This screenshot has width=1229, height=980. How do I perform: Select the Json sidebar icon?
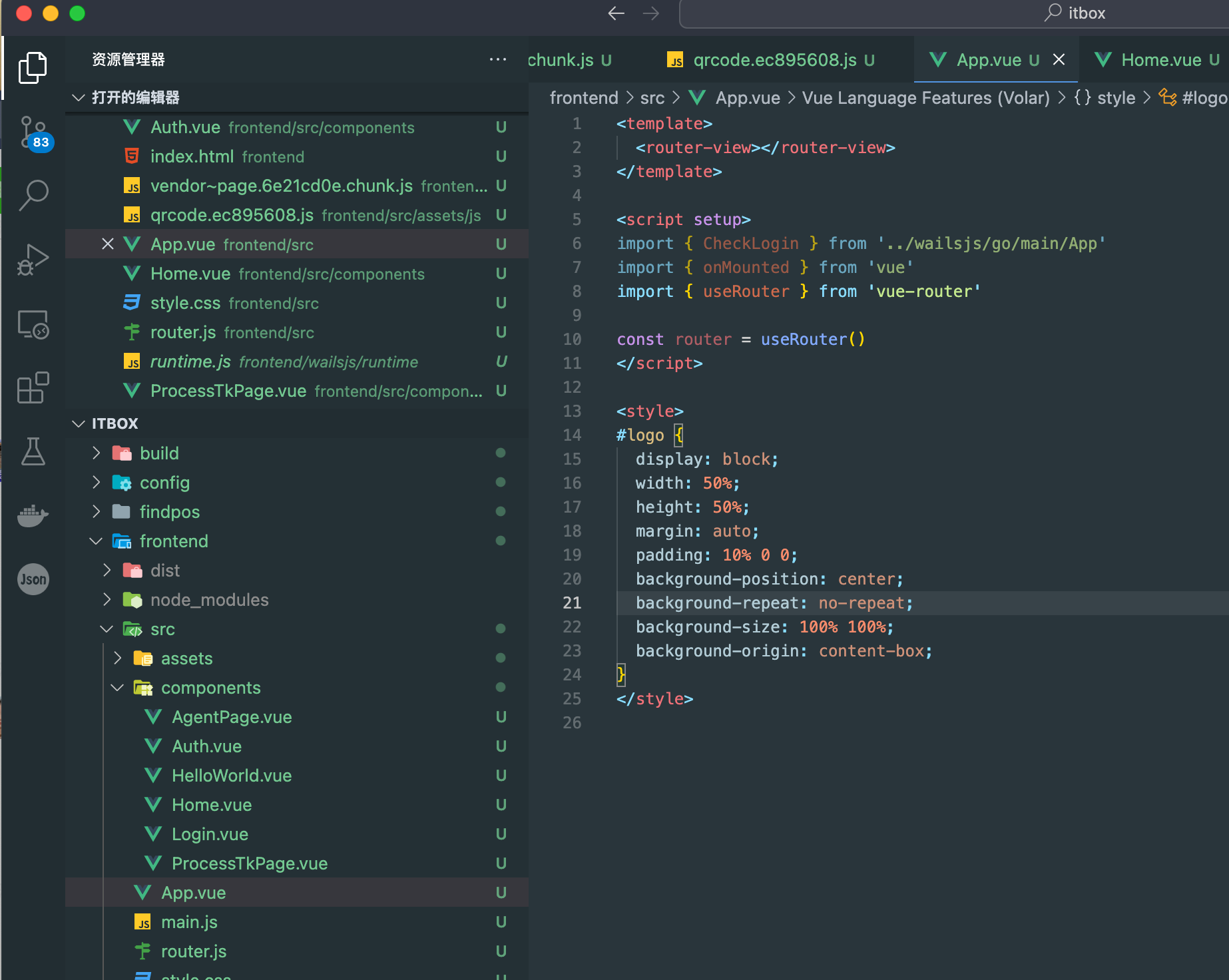point(33,579)
